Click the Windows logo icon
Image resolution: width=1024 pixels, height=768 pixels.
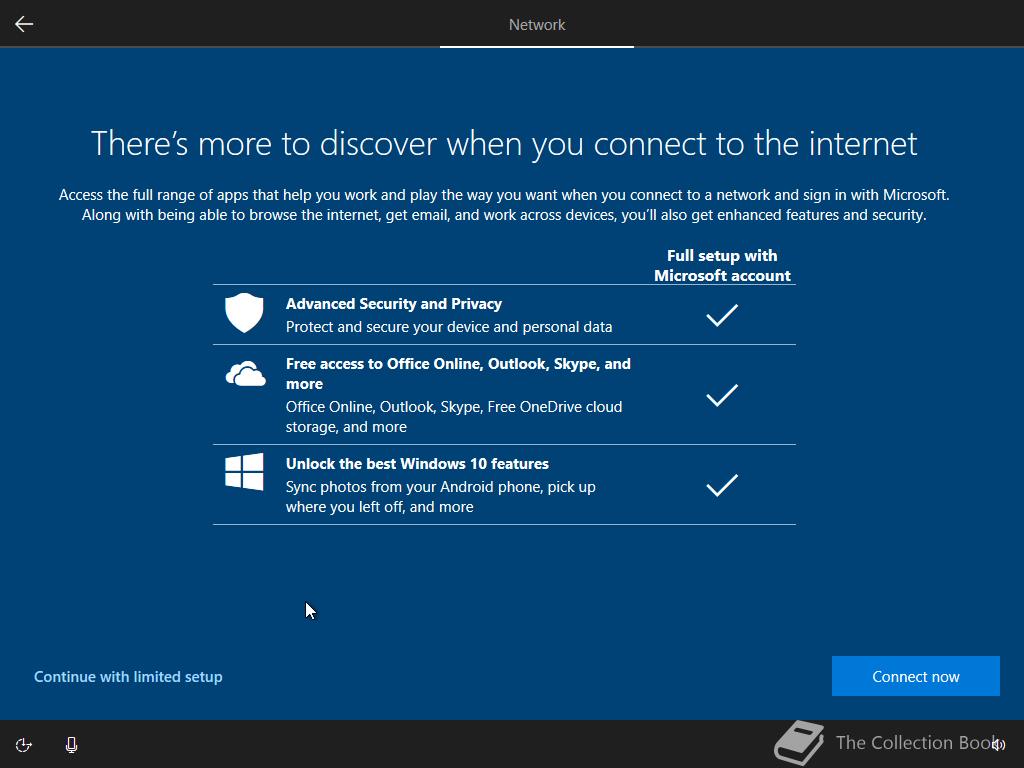coord(244,472)
